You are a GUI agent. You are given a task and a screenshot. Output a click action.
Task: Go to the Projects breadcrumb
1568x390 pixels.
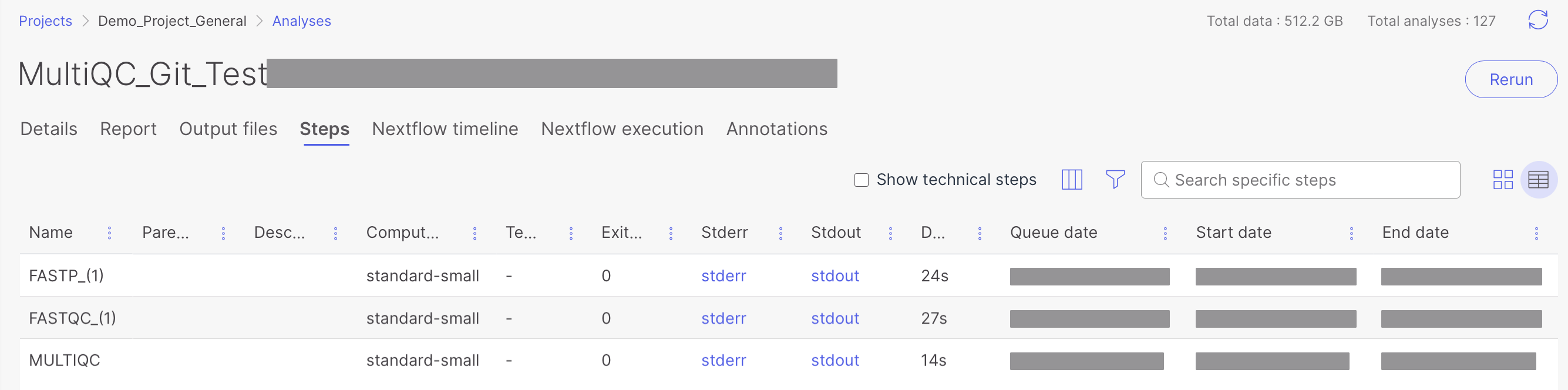[x=45, y=21]
